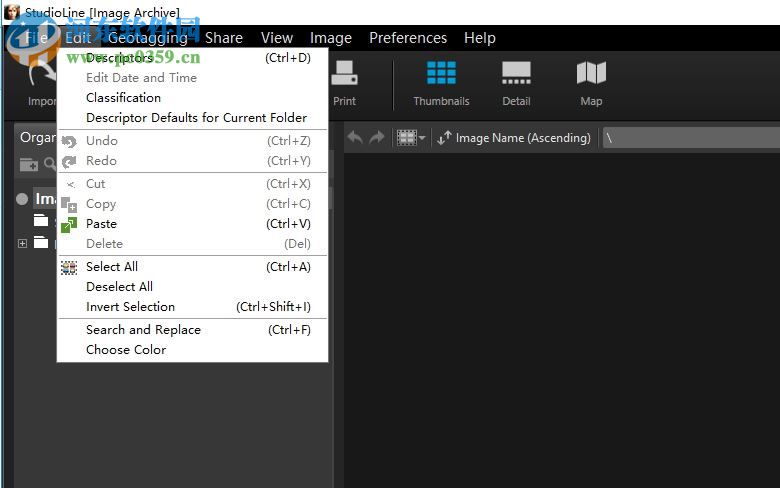Image resolution: width=780 pixels, height=488 pixels.
Task: Choose Invert Selection menu entry
Action: coord(193,306)
